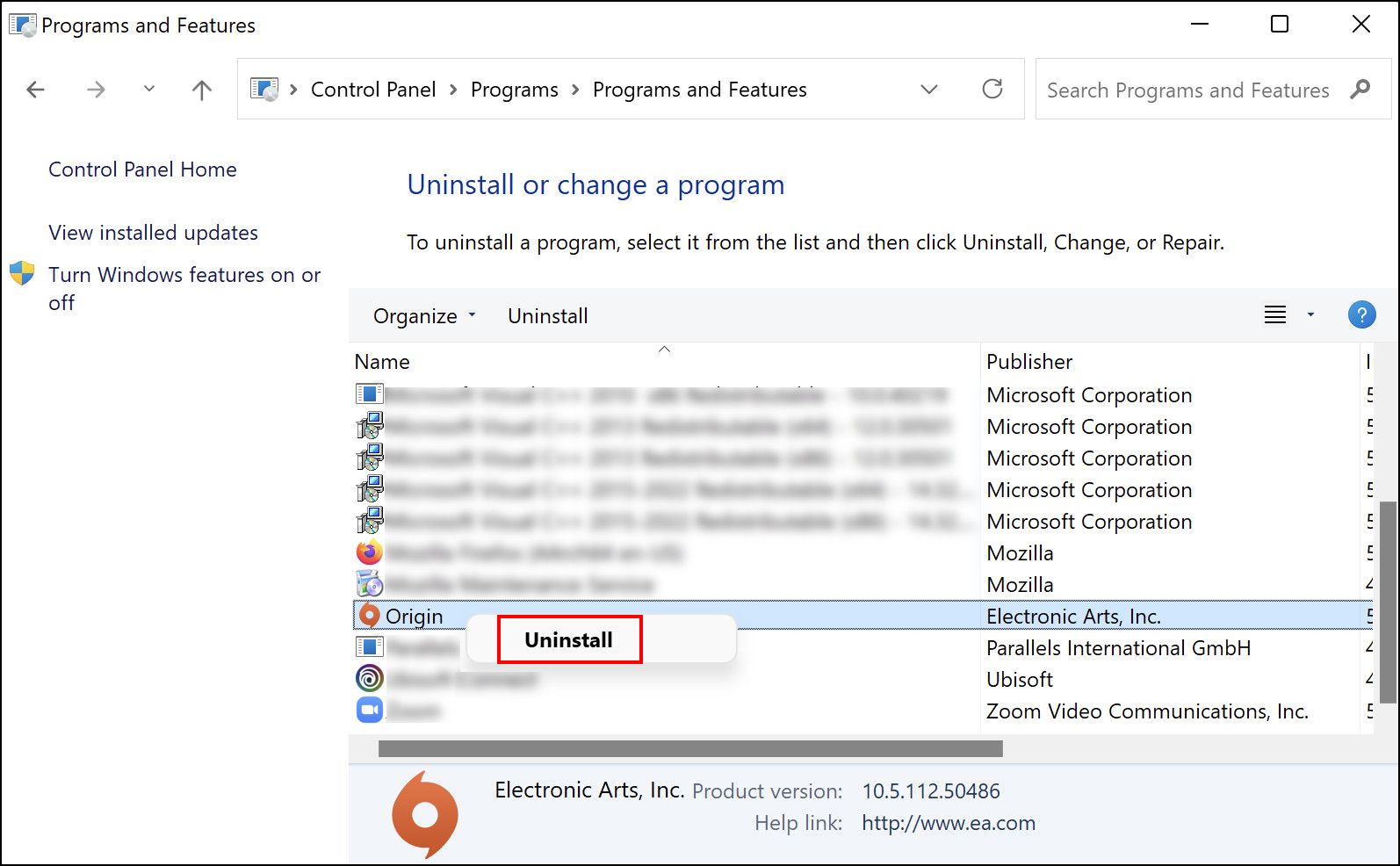Open help with the question mark icon

pos(1361,314)
